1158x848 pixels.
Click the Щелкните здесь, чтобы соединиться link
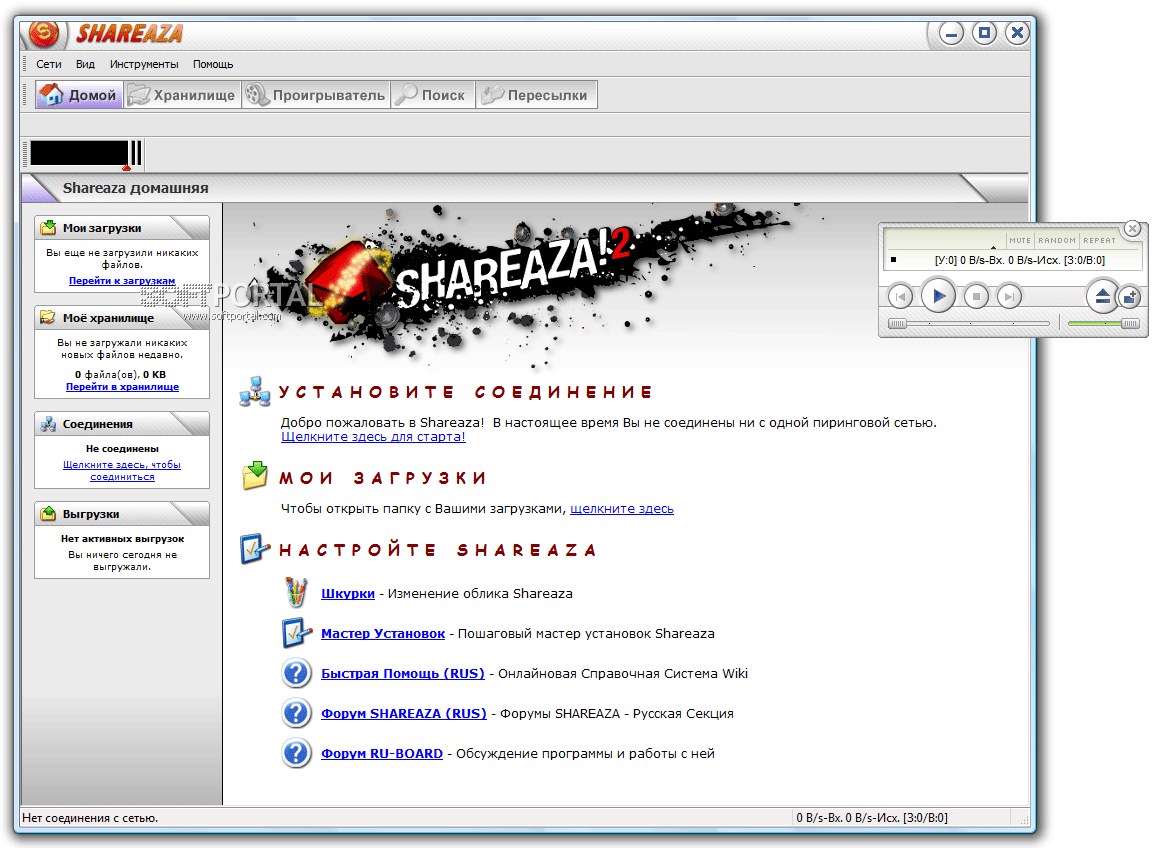coord(122,471)
